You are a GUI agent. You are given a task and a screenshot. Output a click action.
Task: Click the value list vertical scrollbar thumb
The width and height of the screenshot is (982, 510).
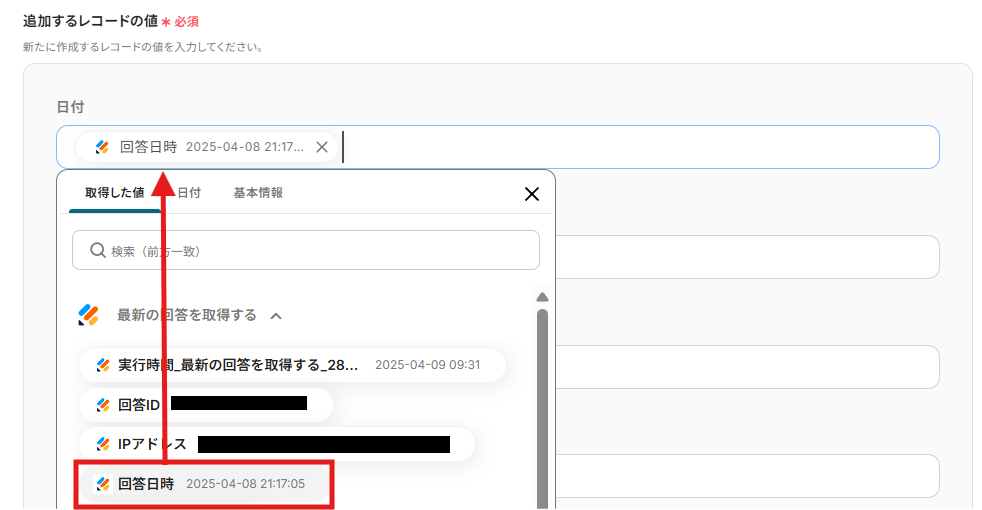click(x=542, y=409)
